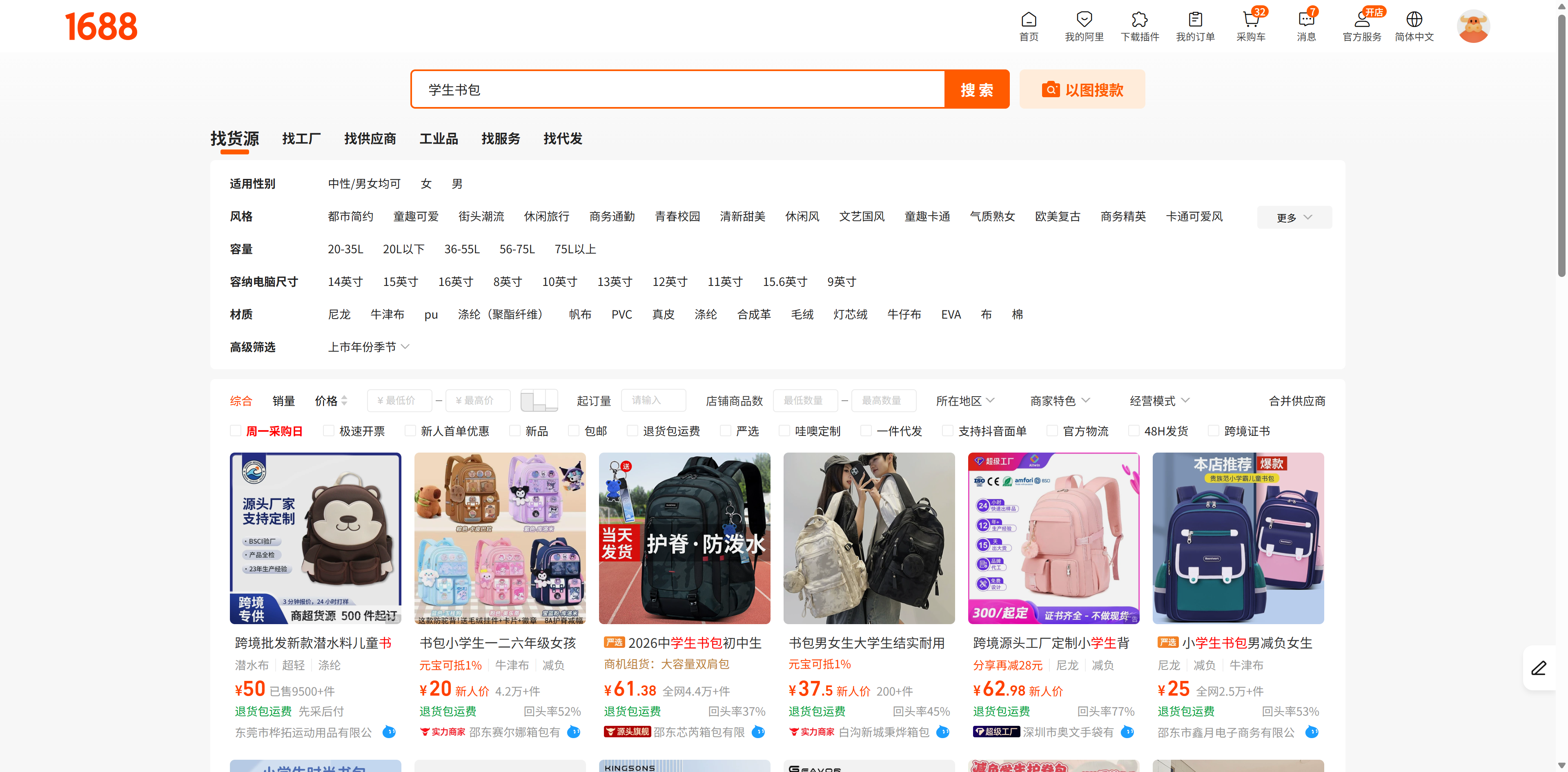The height and width of the screenshot is (772, 1568).
Task: Enable the 包邮 filter checkbox
Action: 573,431
